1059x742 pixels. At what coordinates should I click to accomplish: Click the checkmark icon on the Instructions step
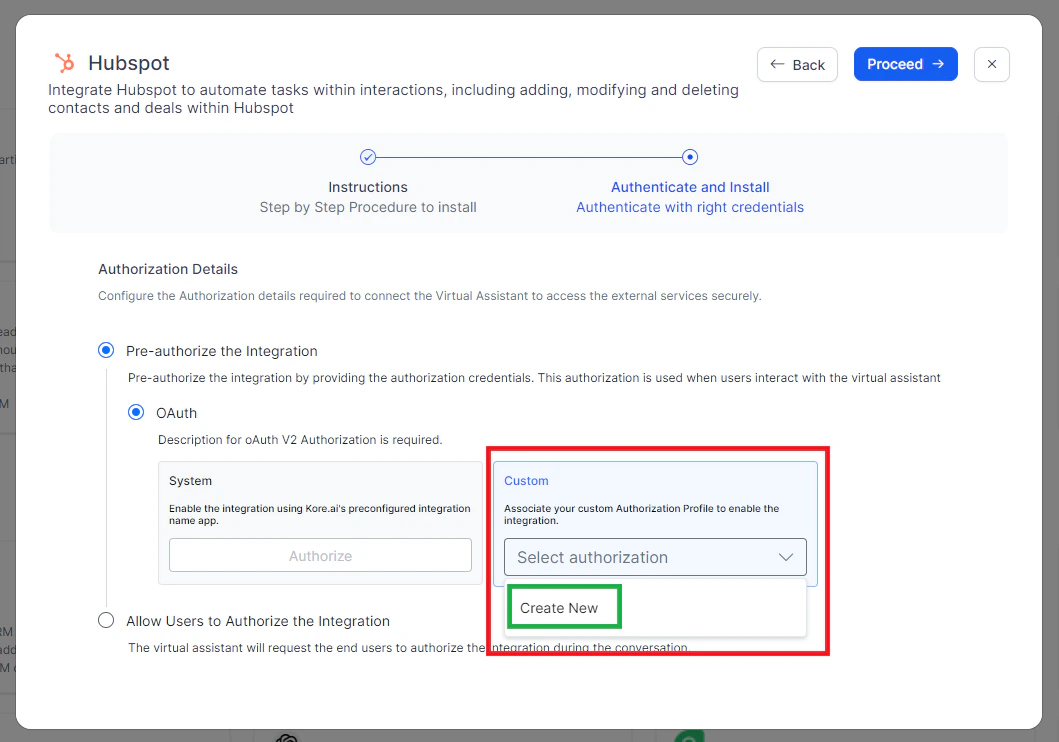point(368,157)
